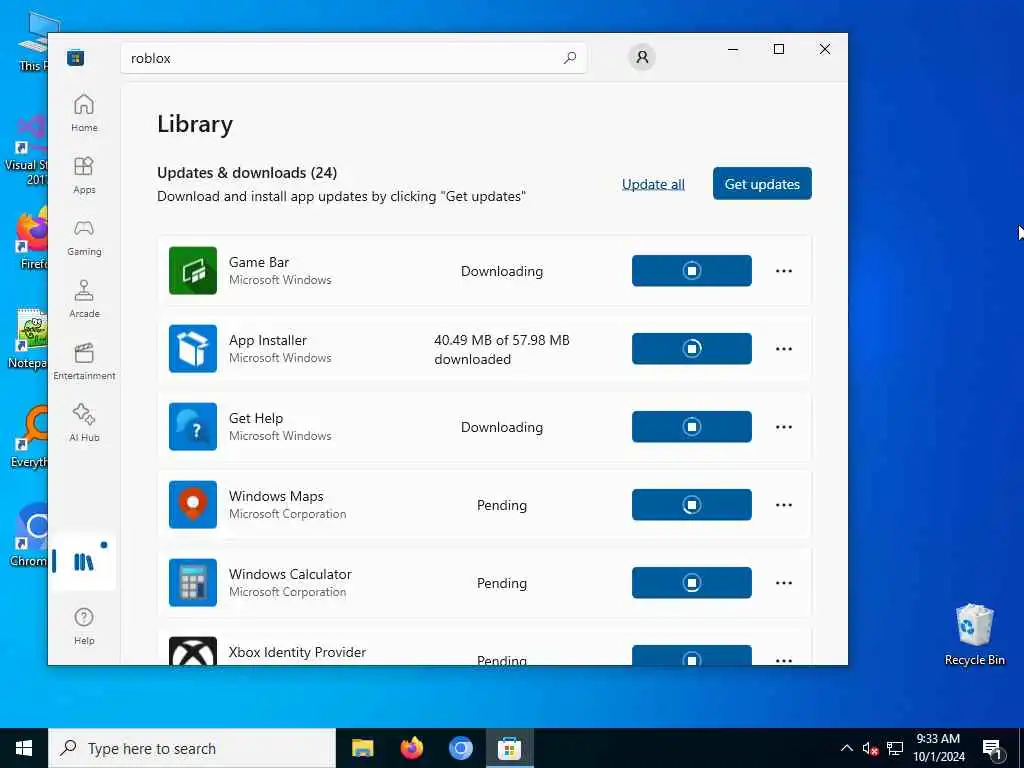Screen dimensions: 1024x768
Task: Click the Windows Maps app icon
Action: coord(193,505)
